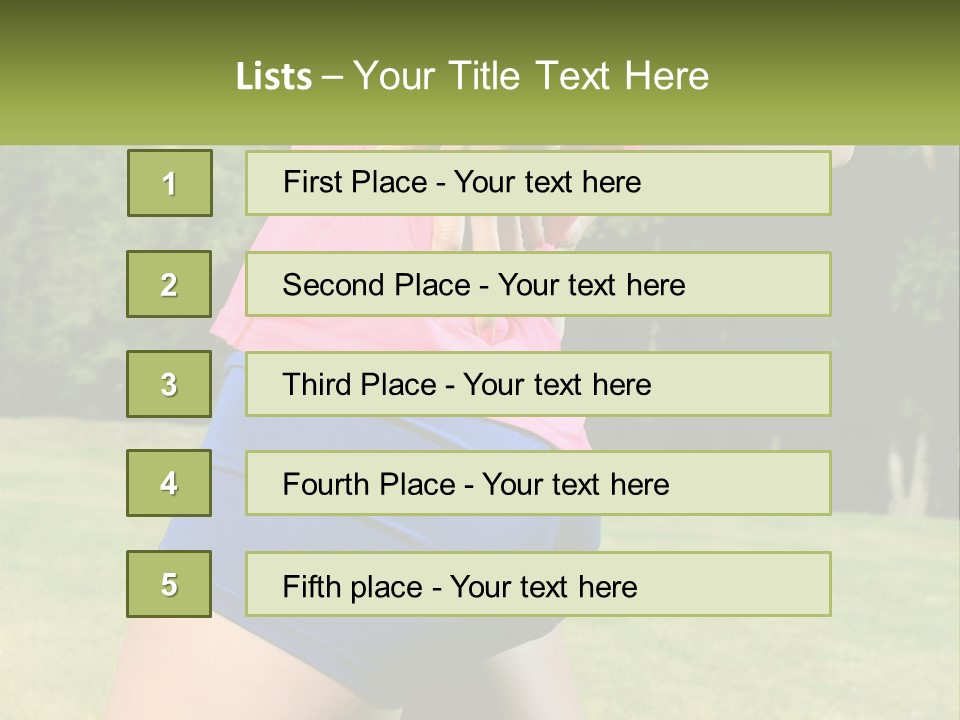Select the Fourth Place text box

[538, 484]
